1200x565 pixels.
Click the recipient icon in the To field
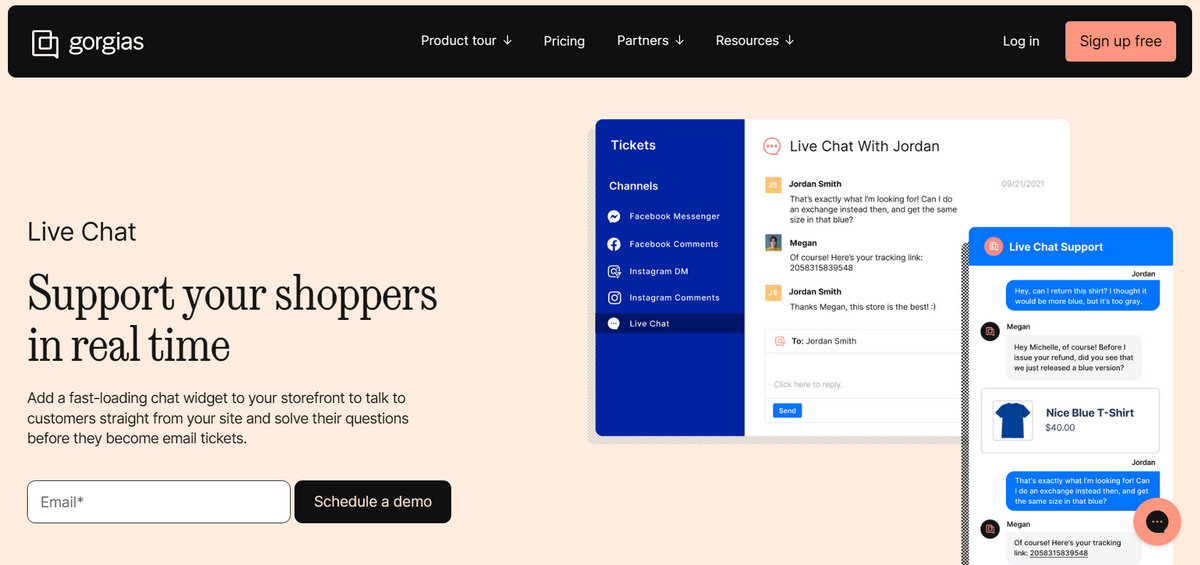(780, 341)
